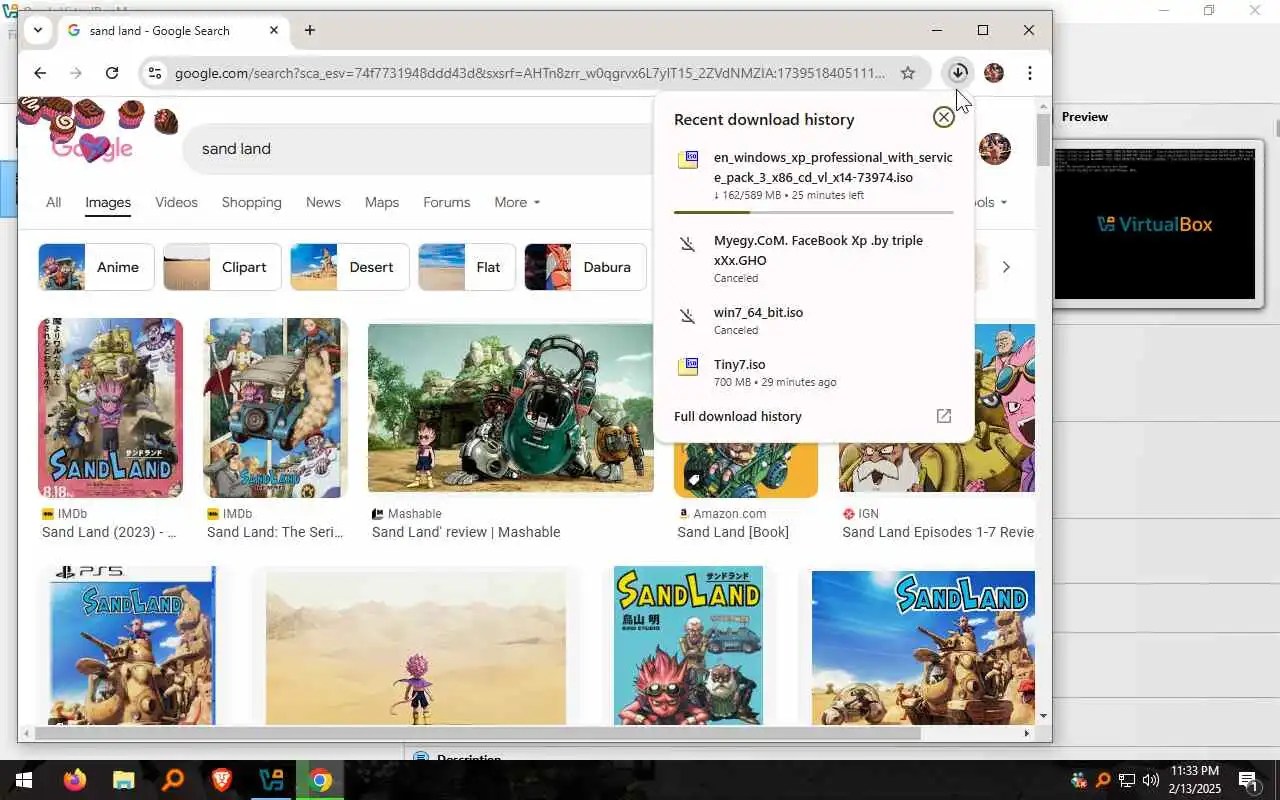Open Sand Land (2023) IMDb poster thumbnail
The height and width of the screenshot is (800, 1280).
tap(110, 408)
